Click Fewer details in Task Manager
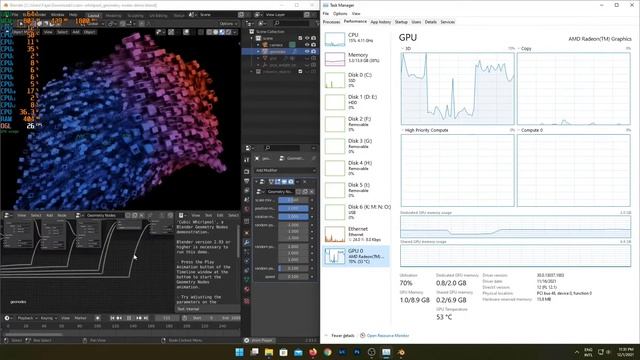 click(x=342, y=336)
